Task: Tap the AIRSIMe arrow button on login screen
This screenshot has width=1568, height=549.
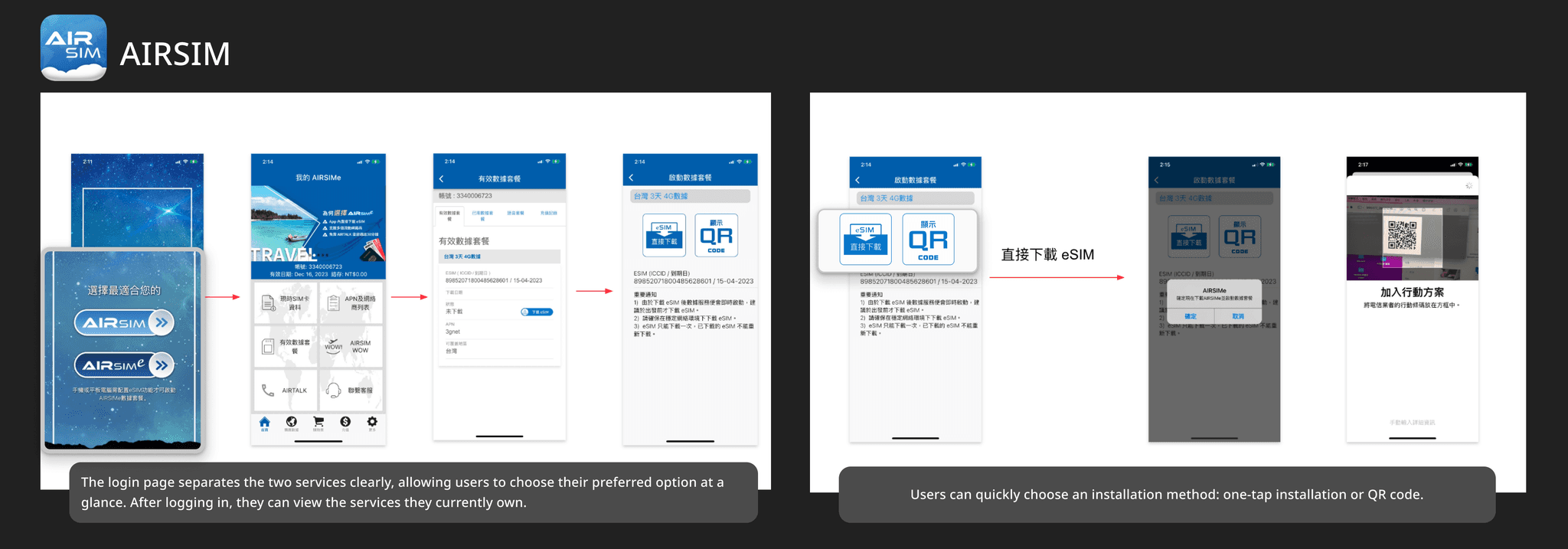Action: (x=124, y=364)
